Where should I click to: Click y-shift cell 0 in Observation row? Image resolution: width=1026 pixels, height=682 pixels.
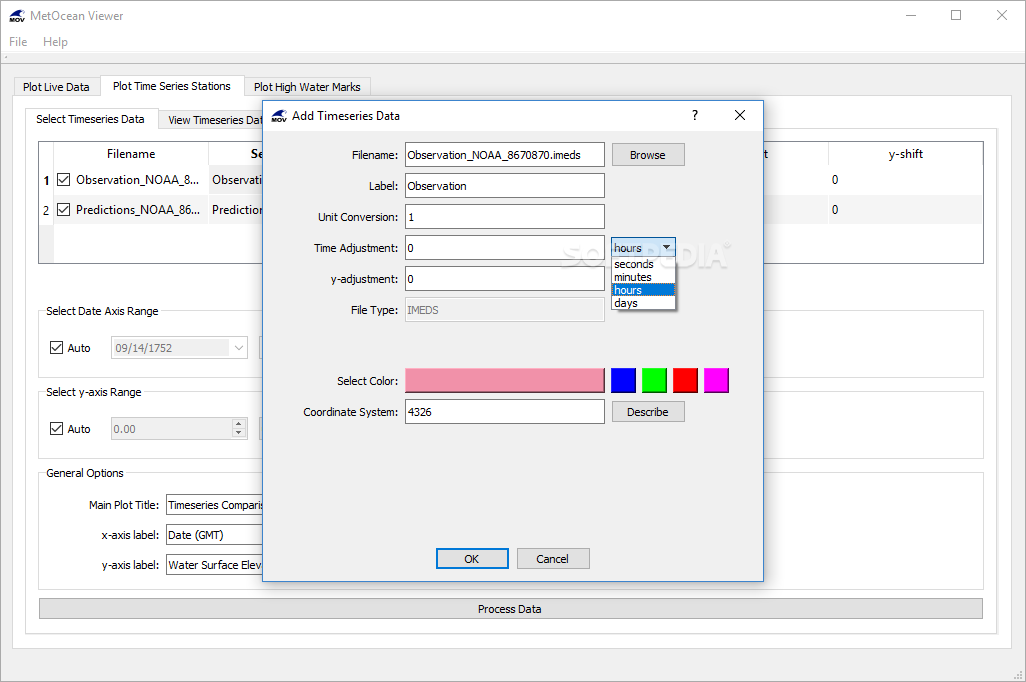(906, 180)
